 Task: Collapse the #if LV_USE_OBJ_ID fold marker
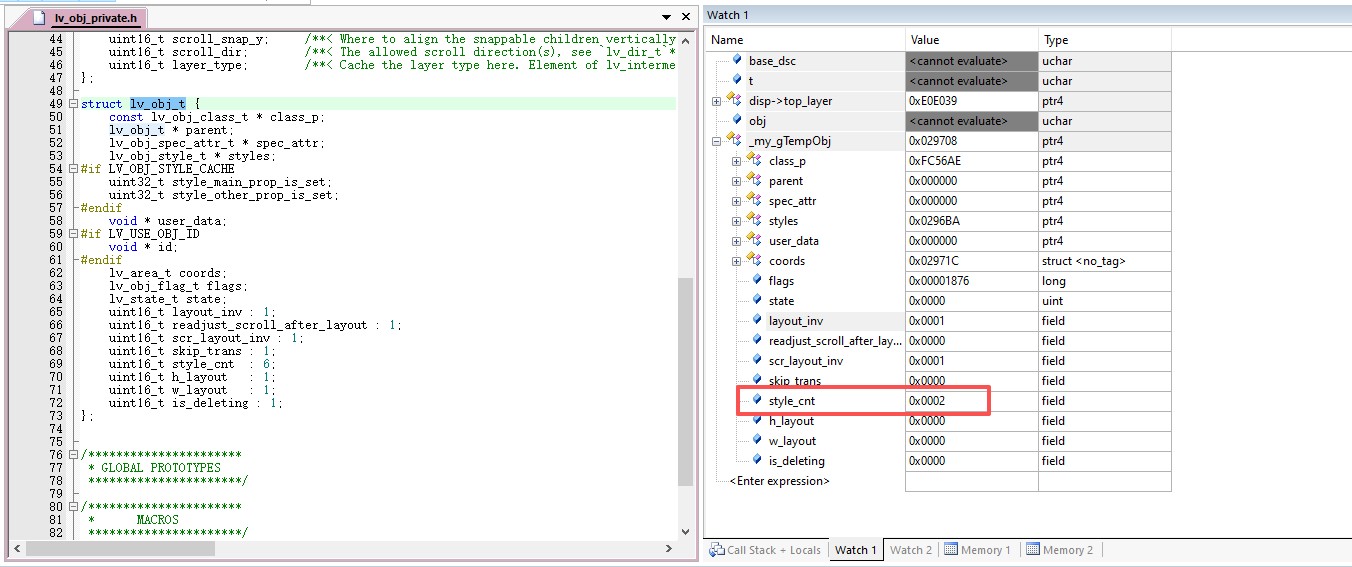(x=74, y=234)
